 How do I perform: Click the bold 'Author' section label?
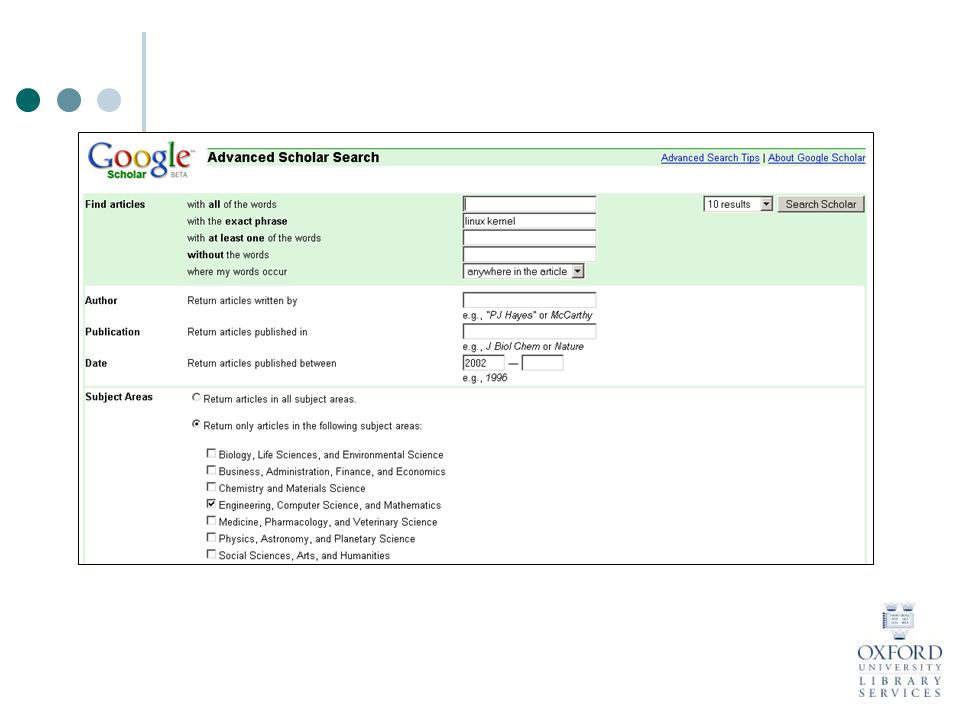click(101, 301)
